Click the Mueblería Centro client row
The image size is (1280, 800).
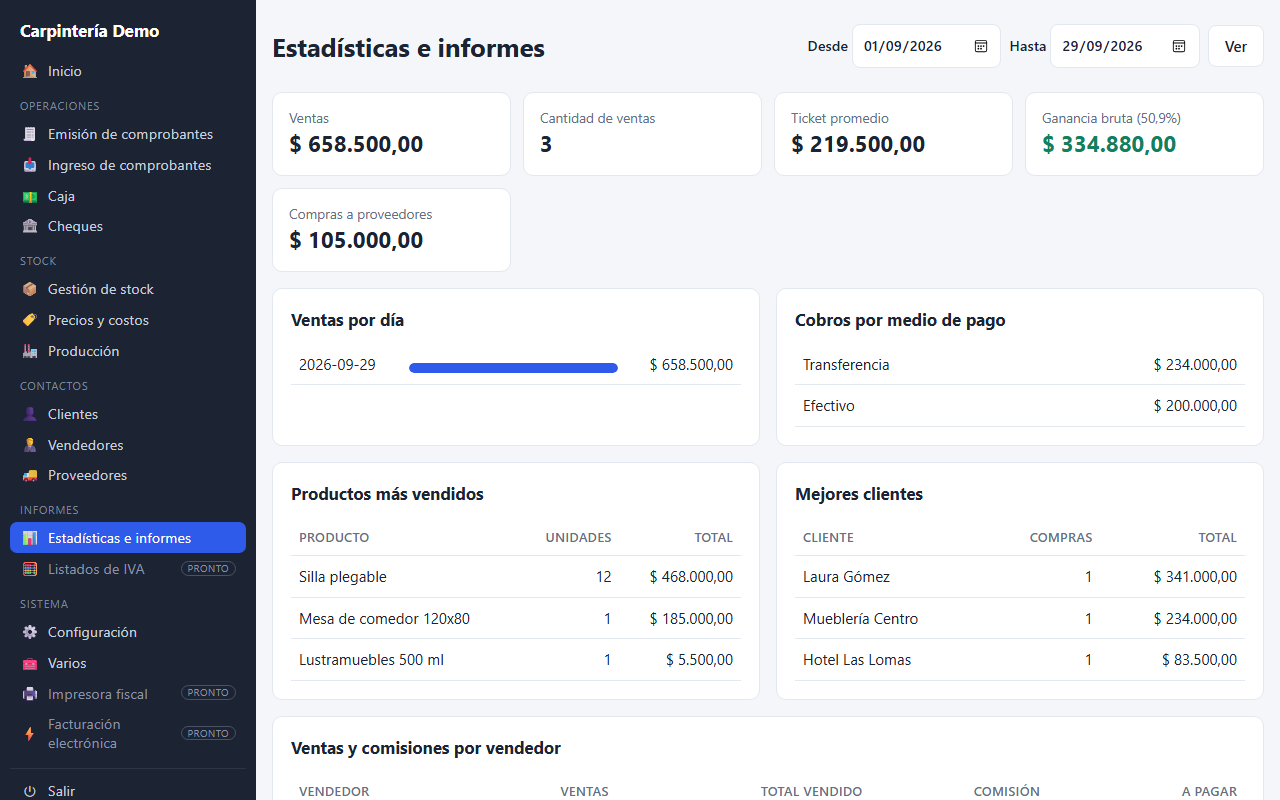tap(1020, 619)
